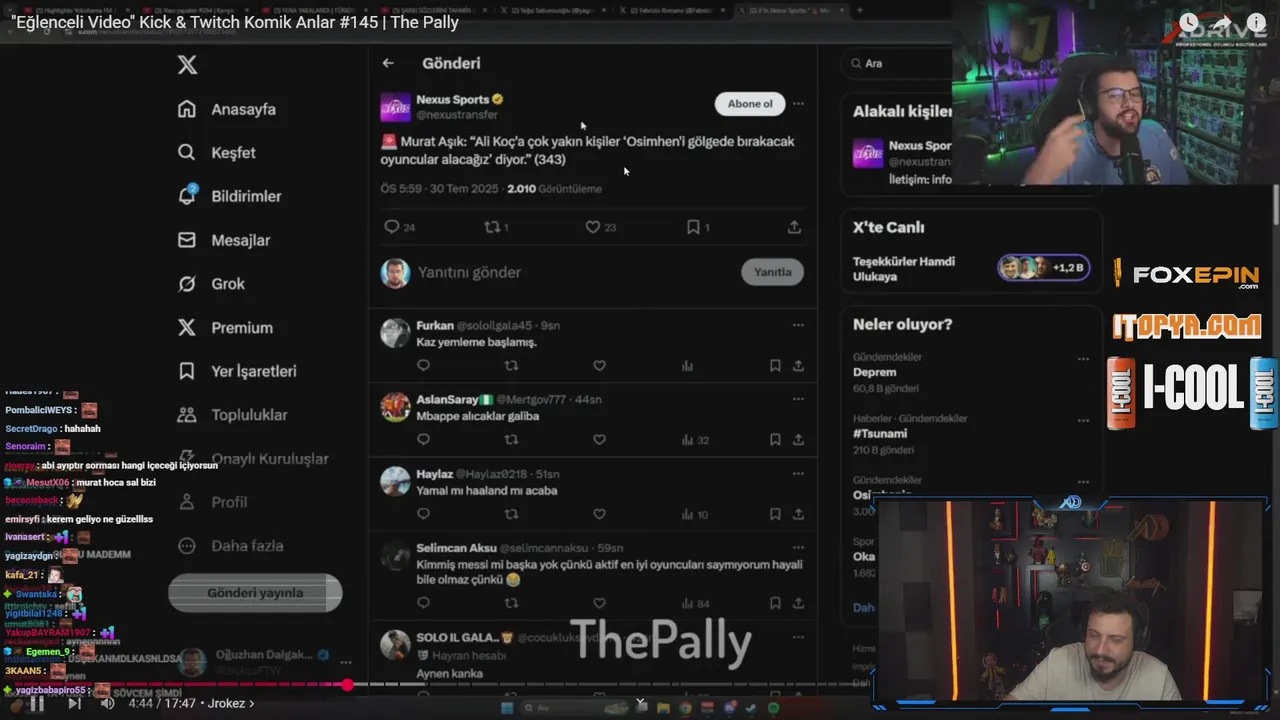This screenshot has width=1280, height=720.
Task: Bookmark the Nexus Sports post
Action: [693, 227]
